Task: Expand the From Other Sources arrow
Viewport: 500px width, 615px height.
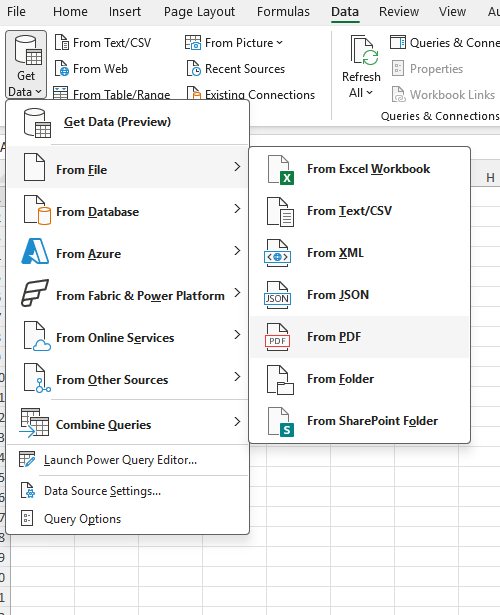Action: click(237, 377)
